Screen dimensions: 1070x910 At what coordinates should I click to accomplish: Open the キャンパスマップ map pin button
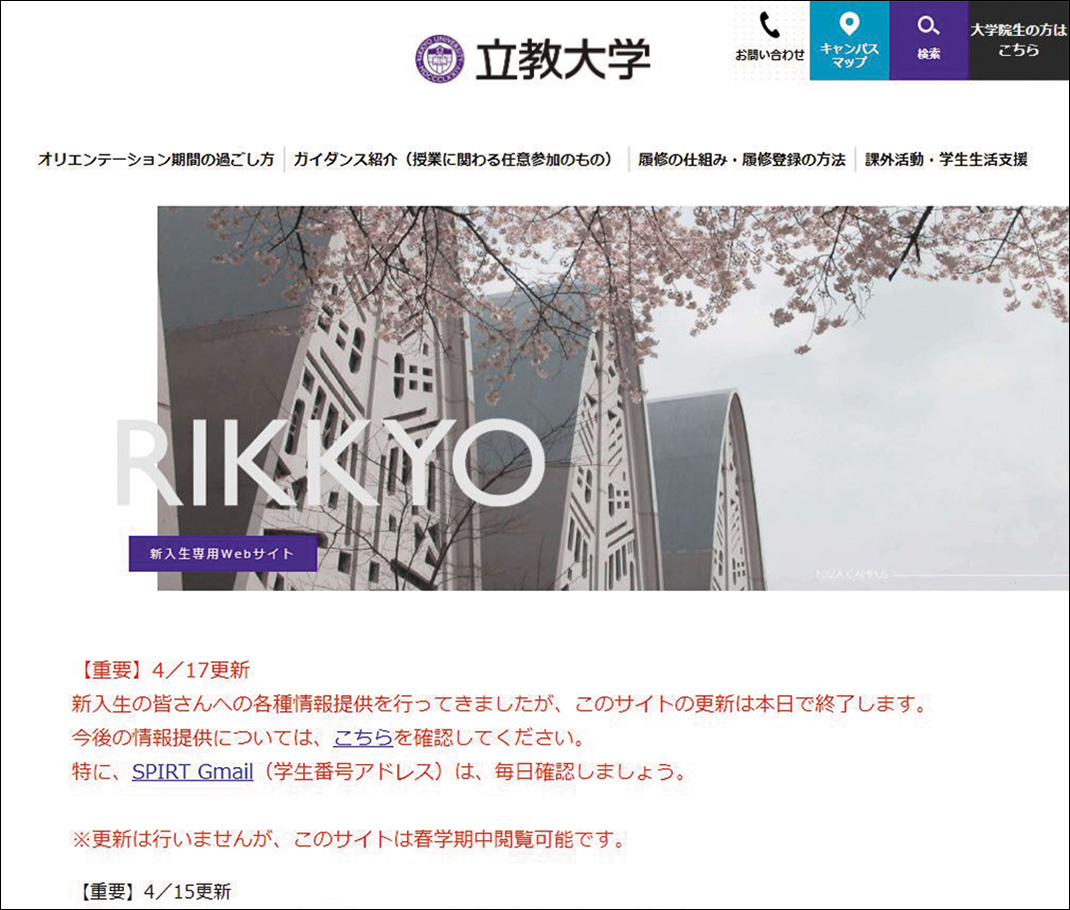click(x=849, y=40)
